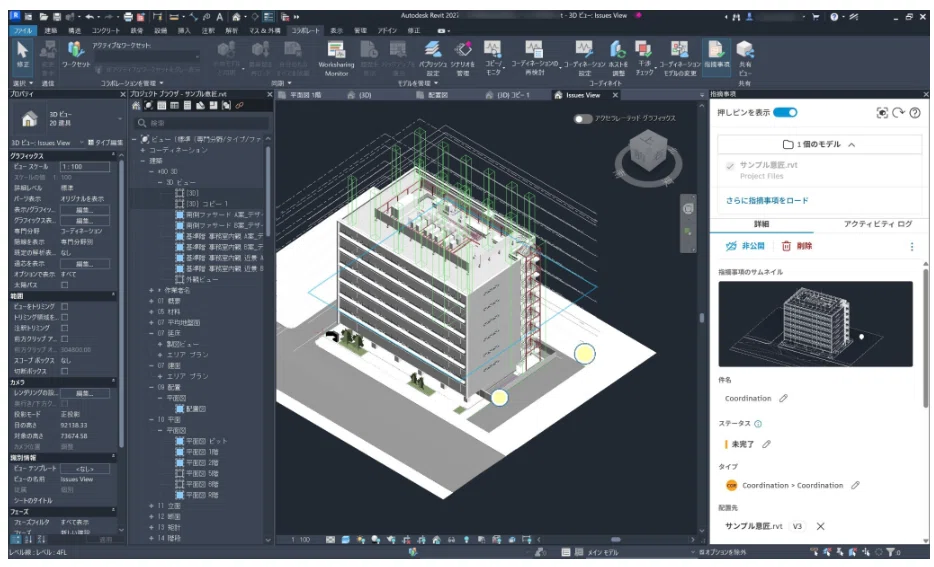Click the 非公開 button
This screenshot has height=567, width=934.
[745, 245]
